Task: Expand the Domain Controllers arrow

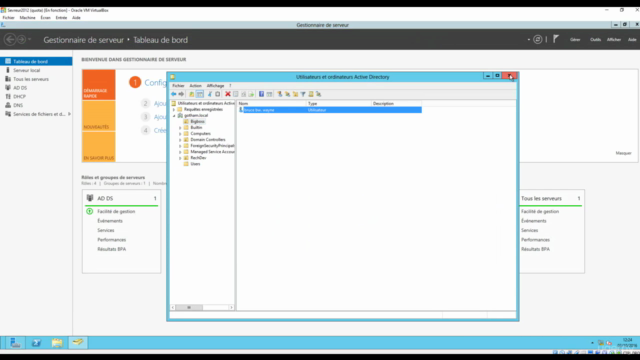Action: (x=180, y=140)
